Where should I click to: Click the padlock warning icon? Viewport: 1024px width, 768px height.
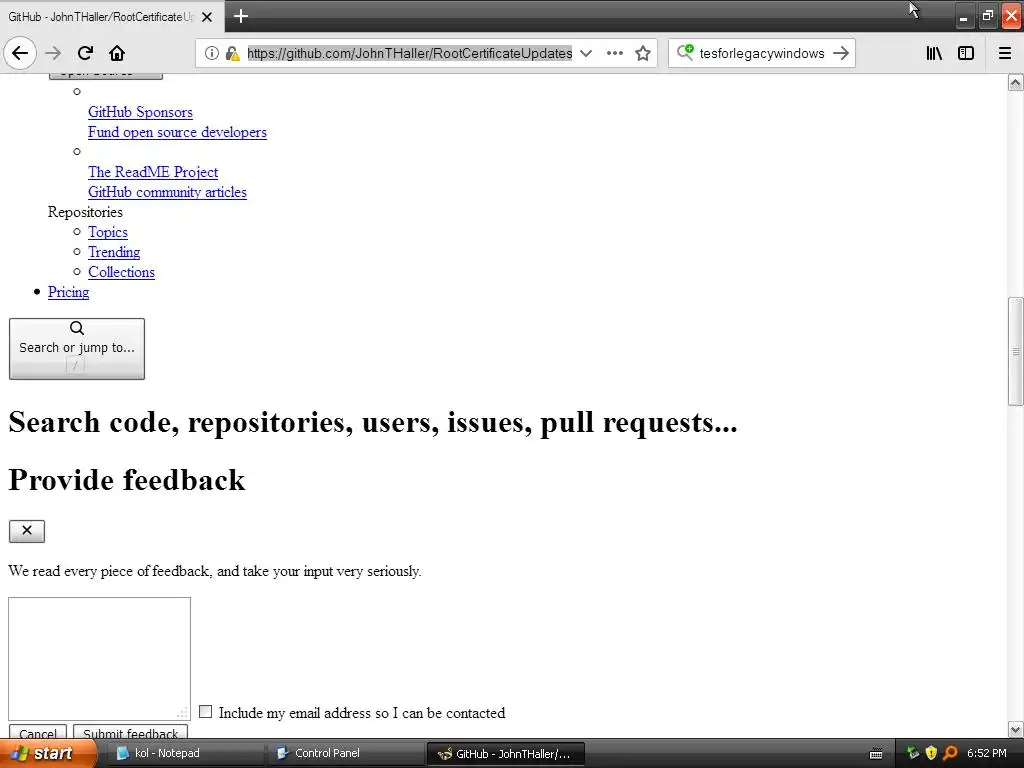(x=232, y=54)
